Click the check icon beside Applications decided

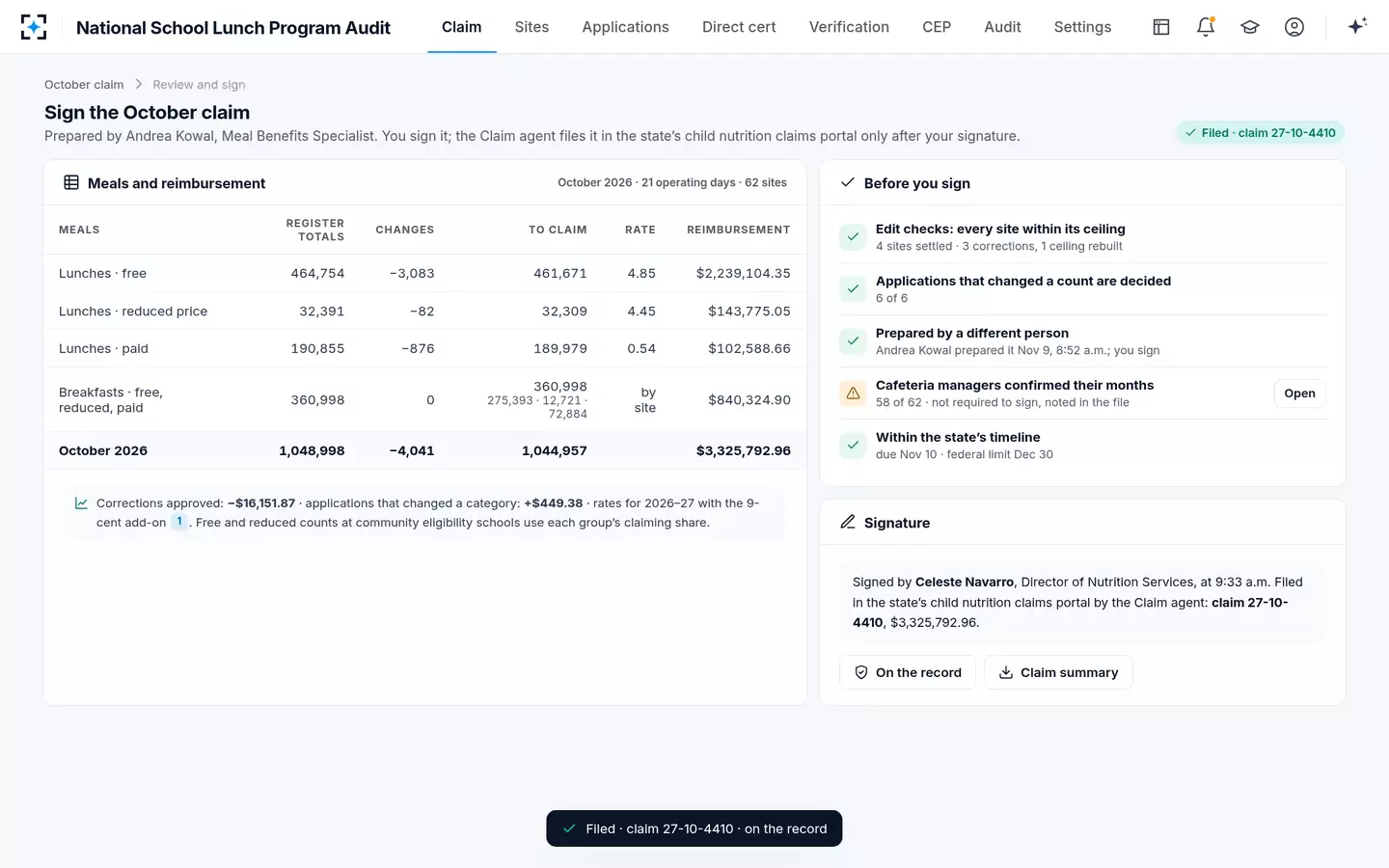click(853, 289)
